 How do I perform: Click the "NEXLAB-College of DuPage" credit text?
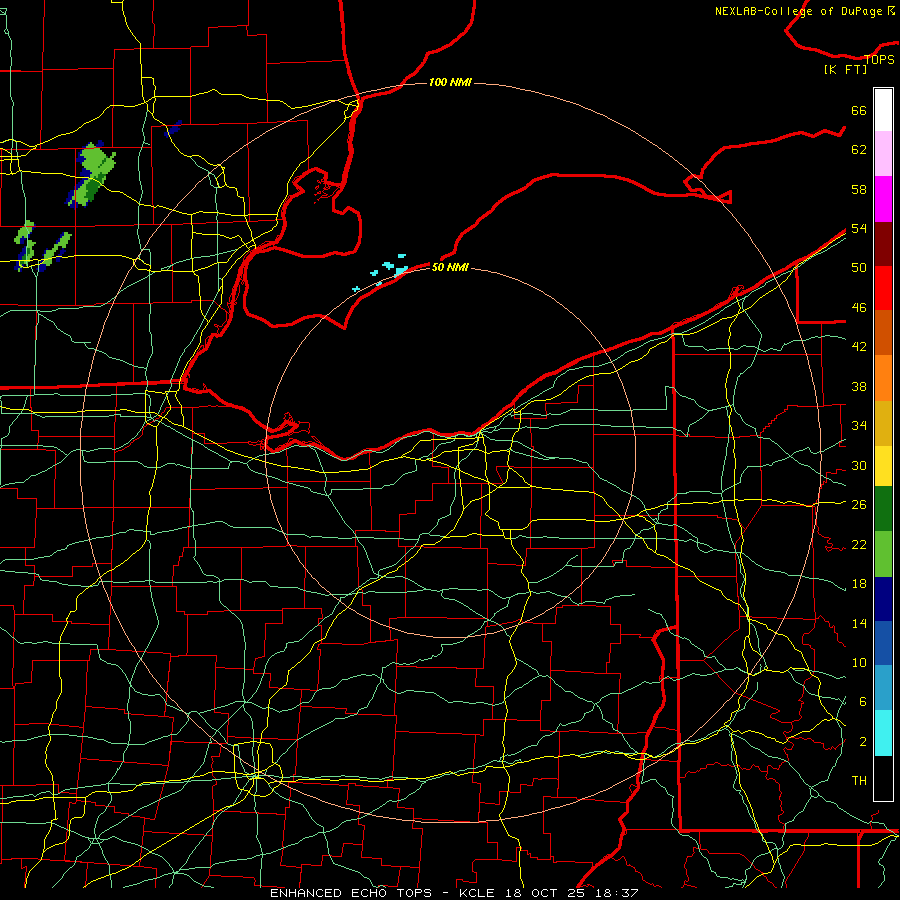coord(800,11)
